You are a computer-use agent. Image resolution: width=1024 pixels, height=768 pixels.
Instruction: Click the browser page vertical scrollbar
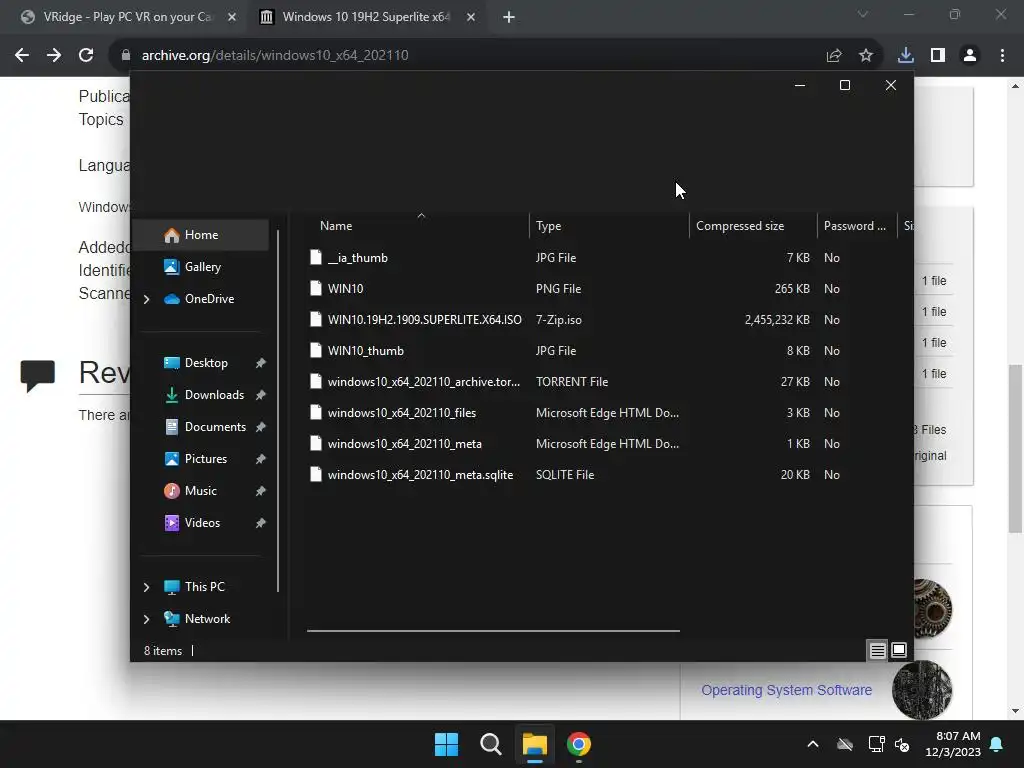pyautogui.click(x=1016, y=448)
